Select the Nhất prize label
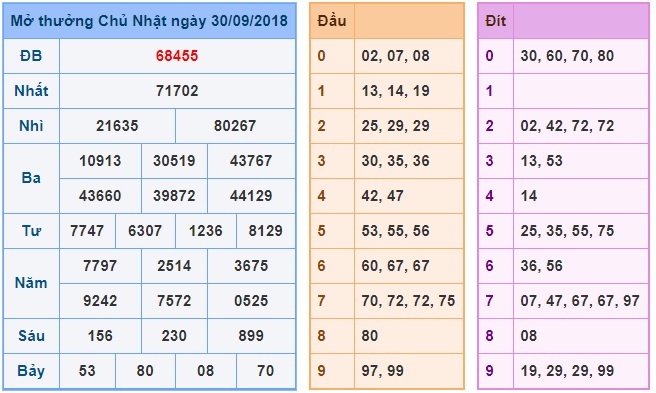656x393 pixels. (x=31, y=91)
